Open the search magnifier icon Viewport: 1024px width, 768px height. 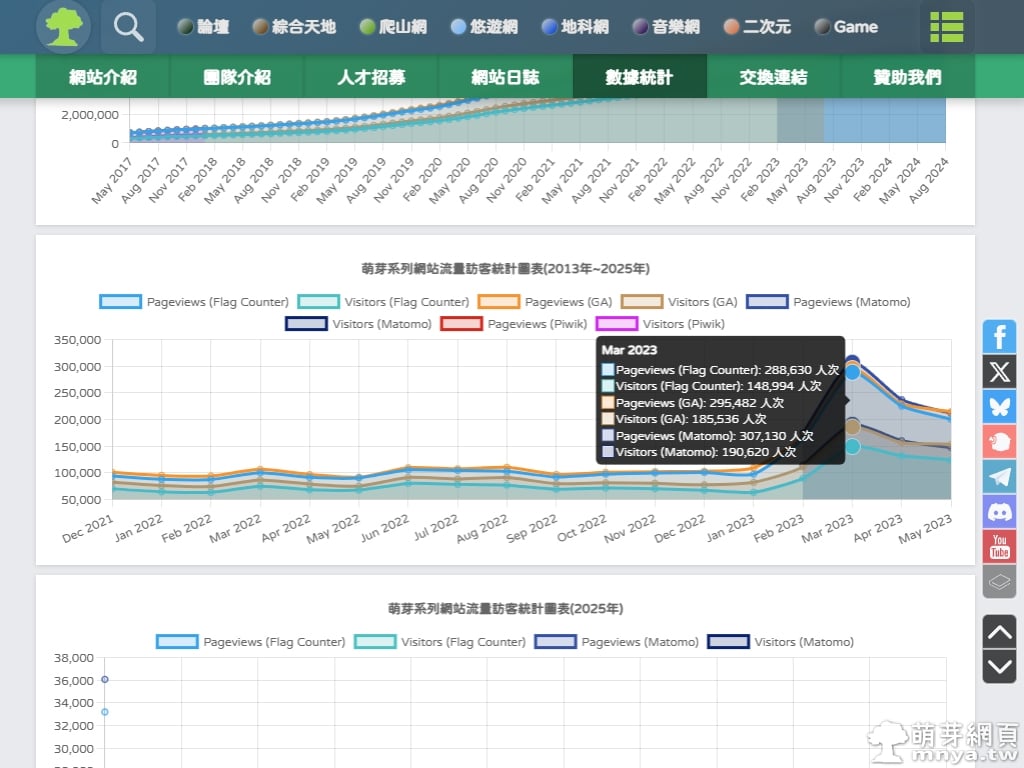(128, 27)
